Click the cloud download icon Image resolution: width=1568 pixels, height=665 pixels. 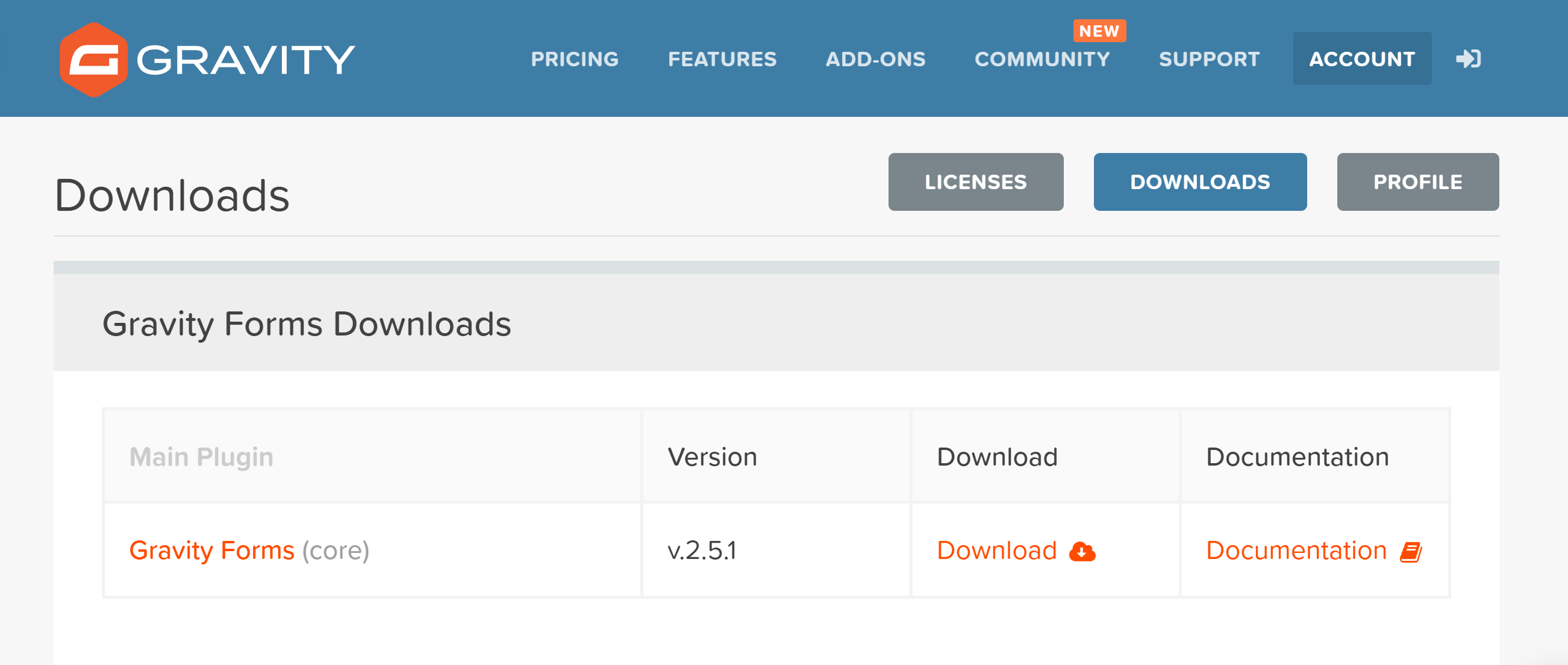1082,552
